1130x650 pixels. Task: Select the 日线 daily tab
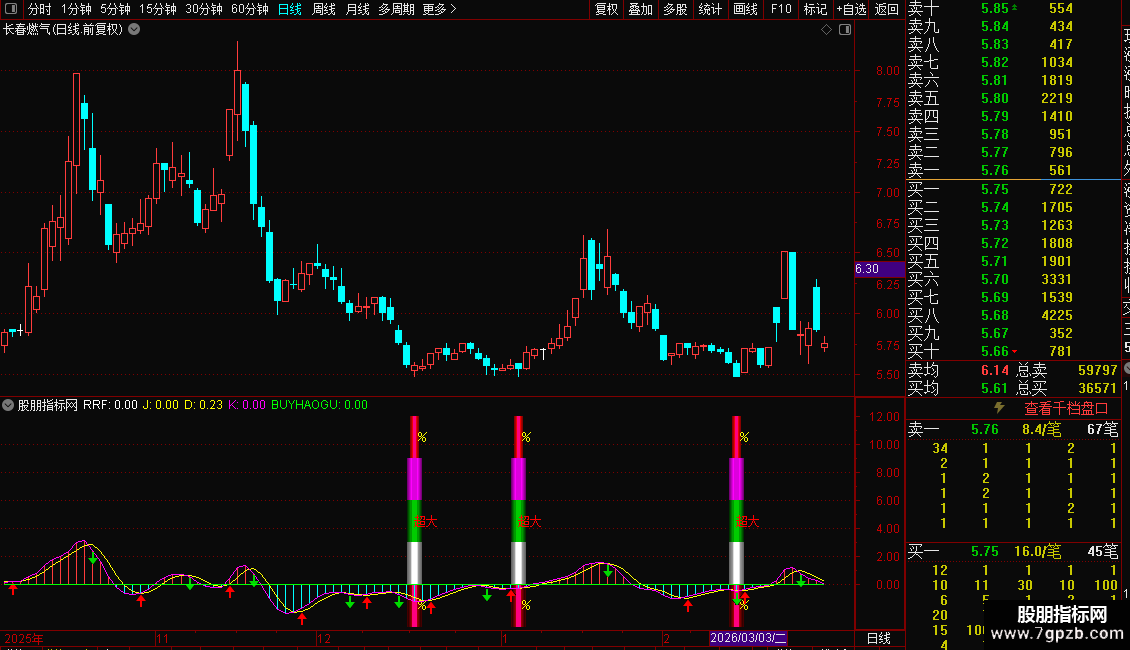290,9
